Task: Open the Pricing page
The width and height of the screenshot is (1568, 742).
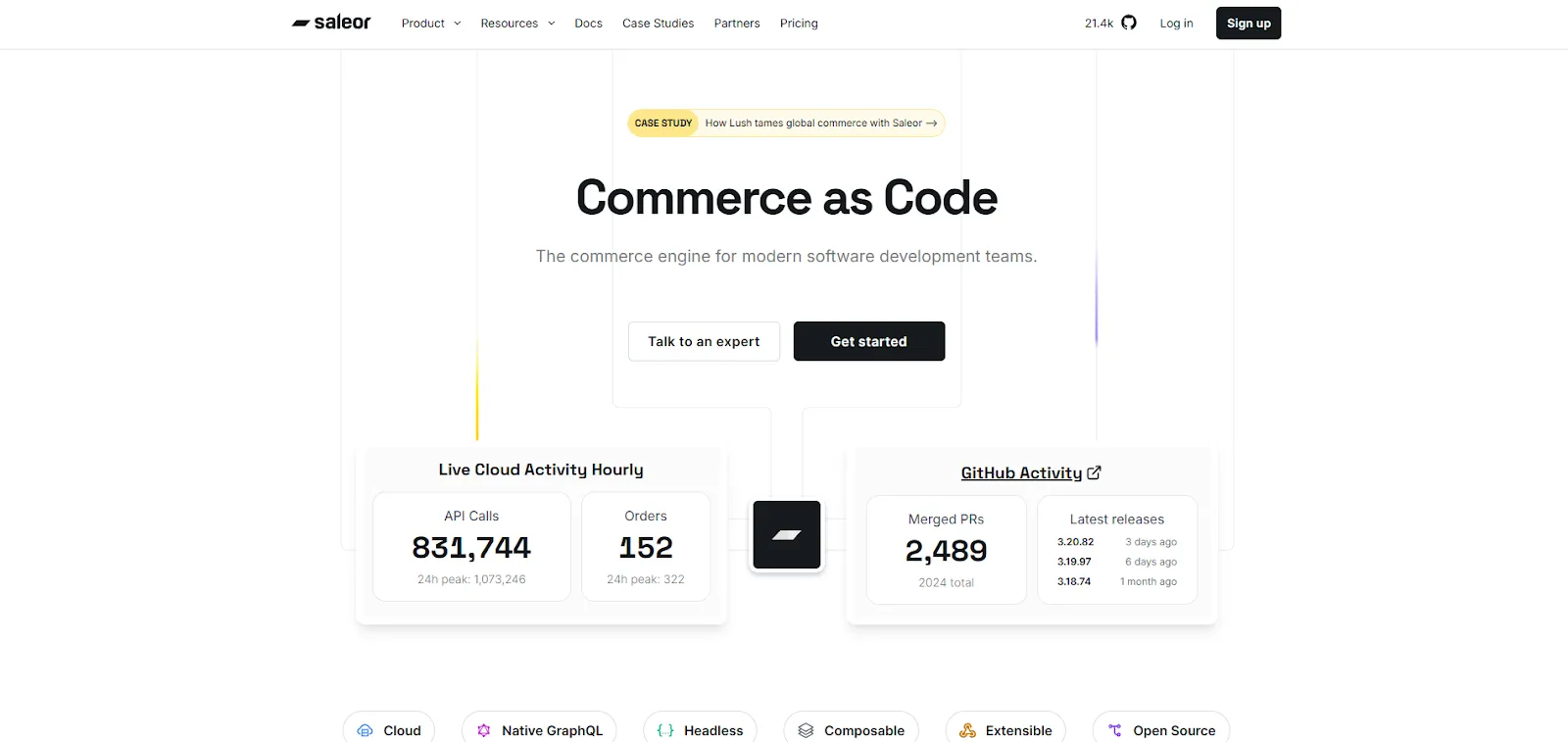Action: (x=799, y=24)
